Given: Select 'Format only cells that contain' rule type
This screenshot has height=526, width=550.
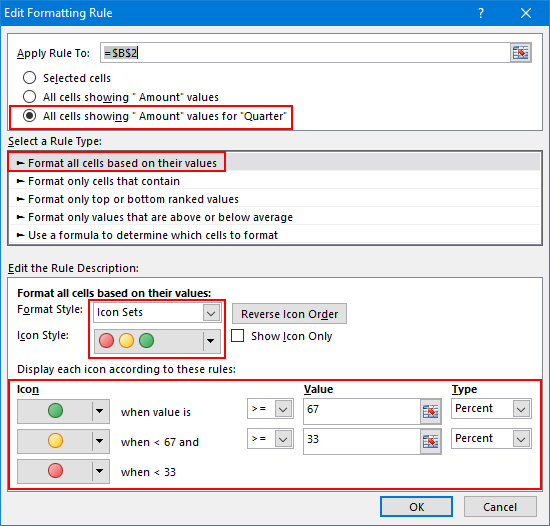Looking at the screenshot, I should coord(275,181).
